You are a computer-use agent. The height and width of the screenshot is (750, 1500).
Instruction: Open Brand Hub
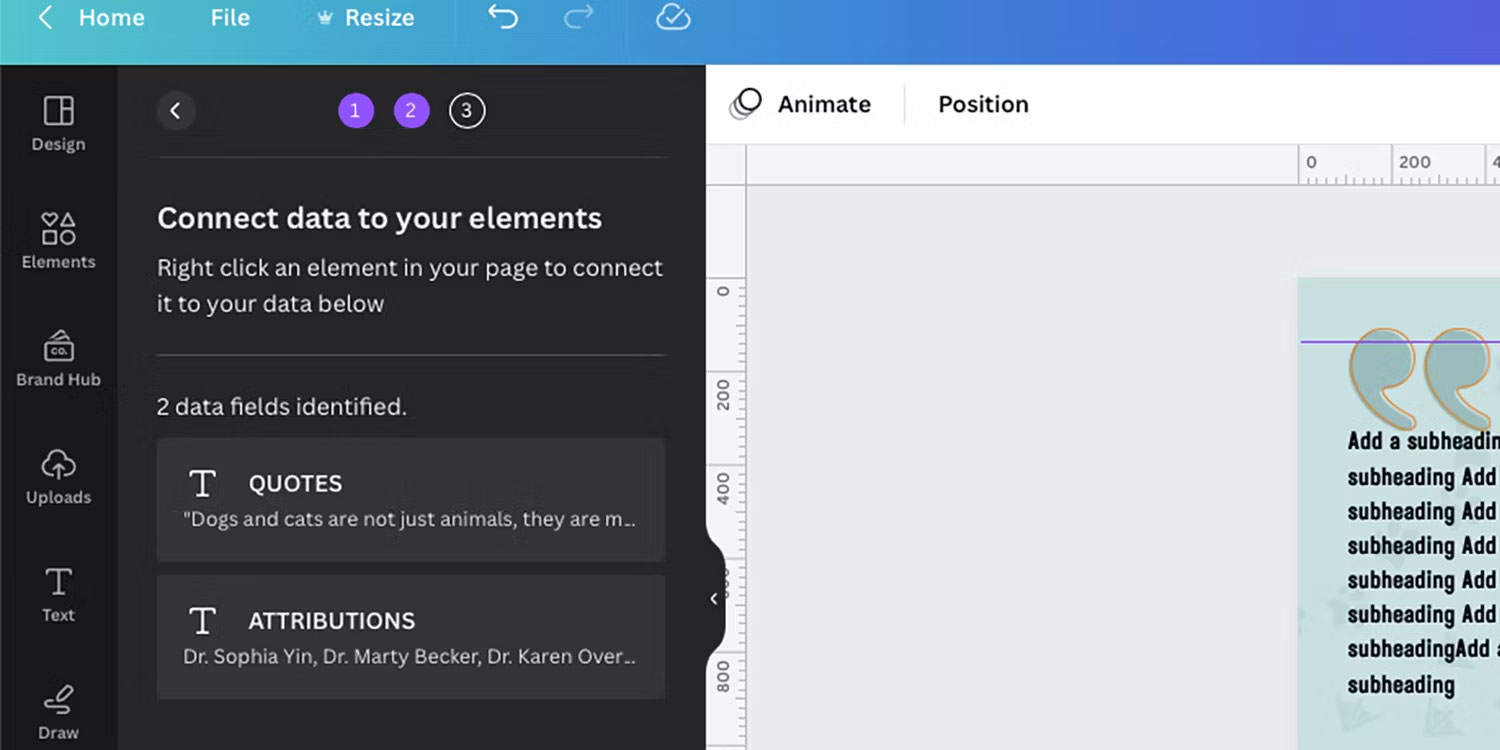[x=57, y=360]
